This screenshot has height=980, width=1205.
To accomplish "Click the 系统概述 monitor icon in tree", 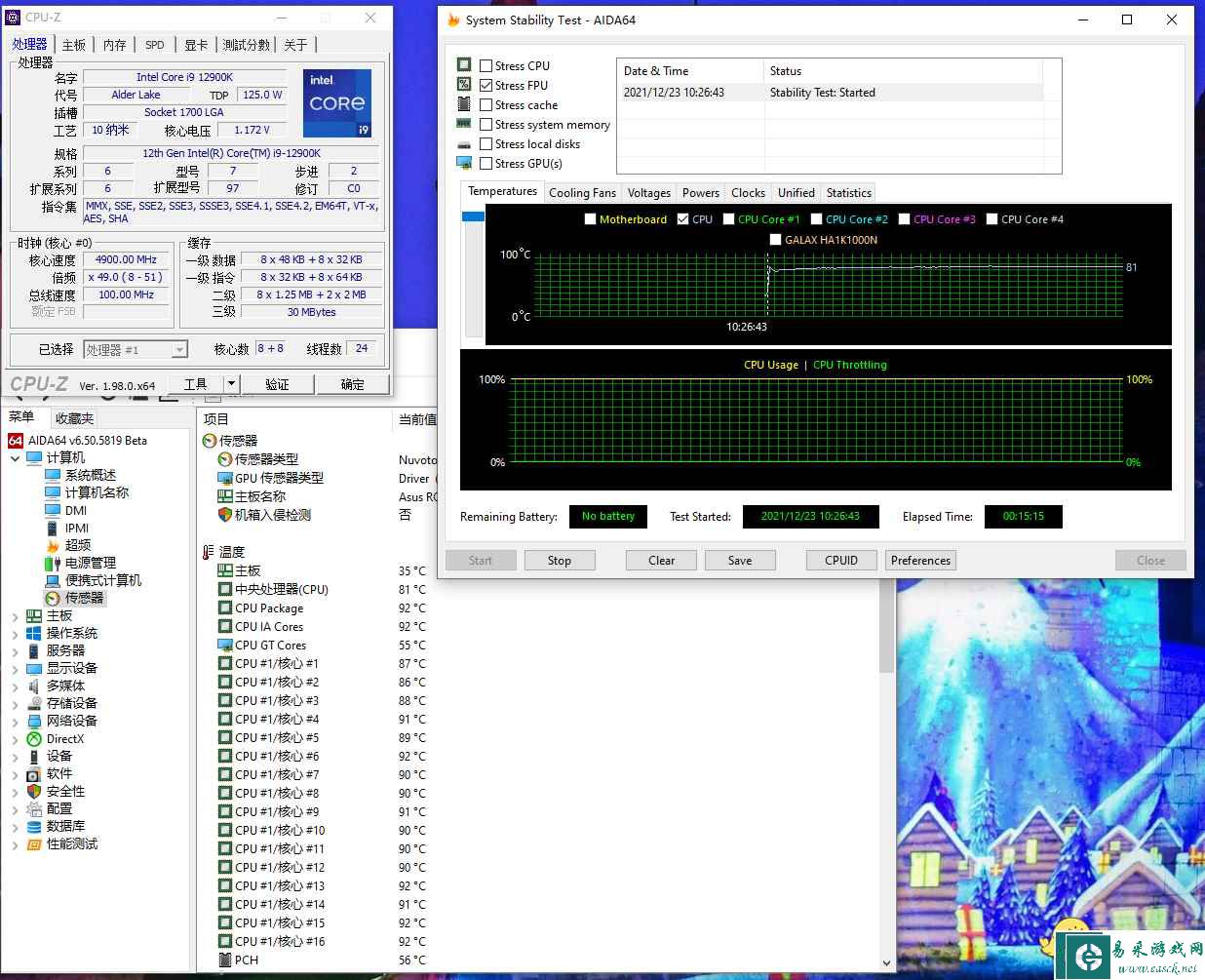I will click(x=53, y=475).
